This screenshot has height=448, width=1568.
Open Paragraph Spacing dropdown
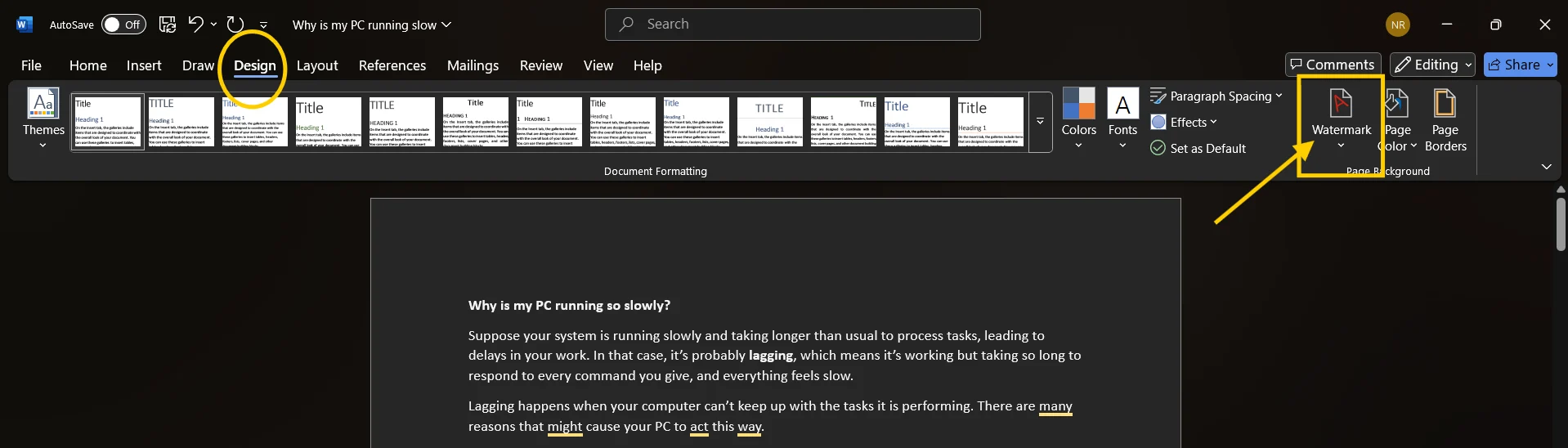pyautogui.click(x=1216, y=96)
